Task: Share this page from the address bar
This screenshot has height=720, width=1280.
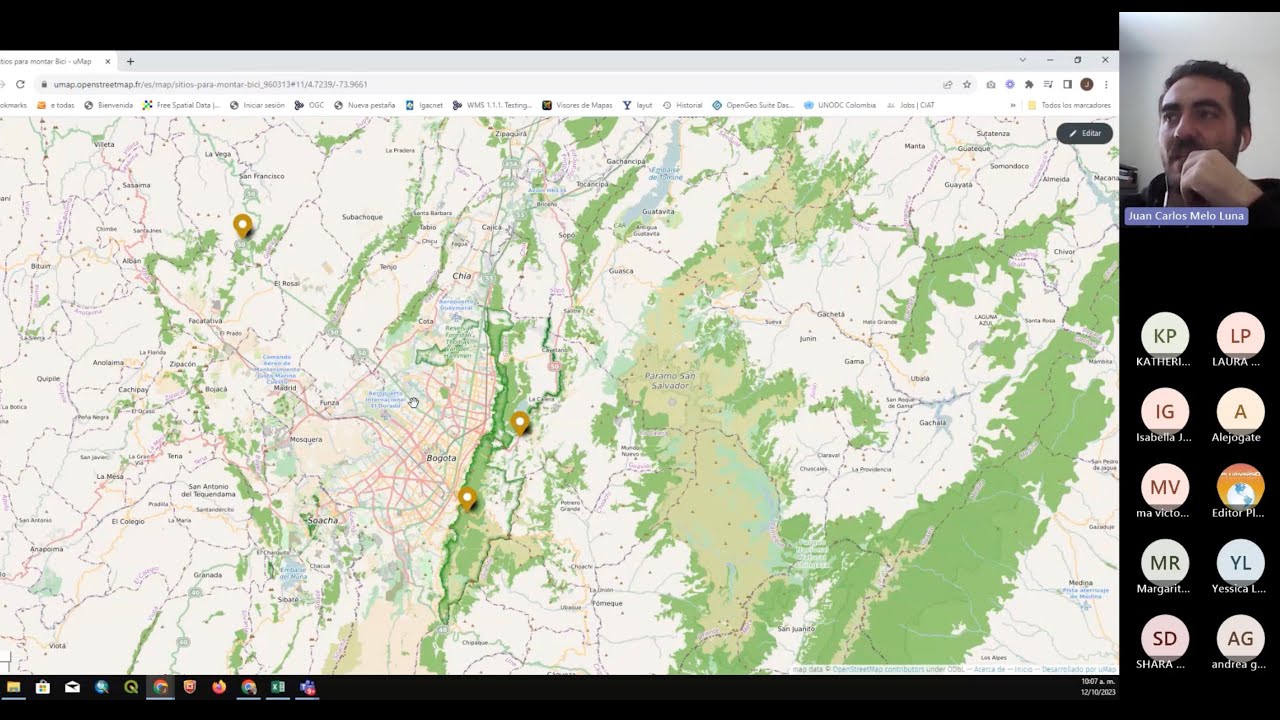Action: (947, 85)
